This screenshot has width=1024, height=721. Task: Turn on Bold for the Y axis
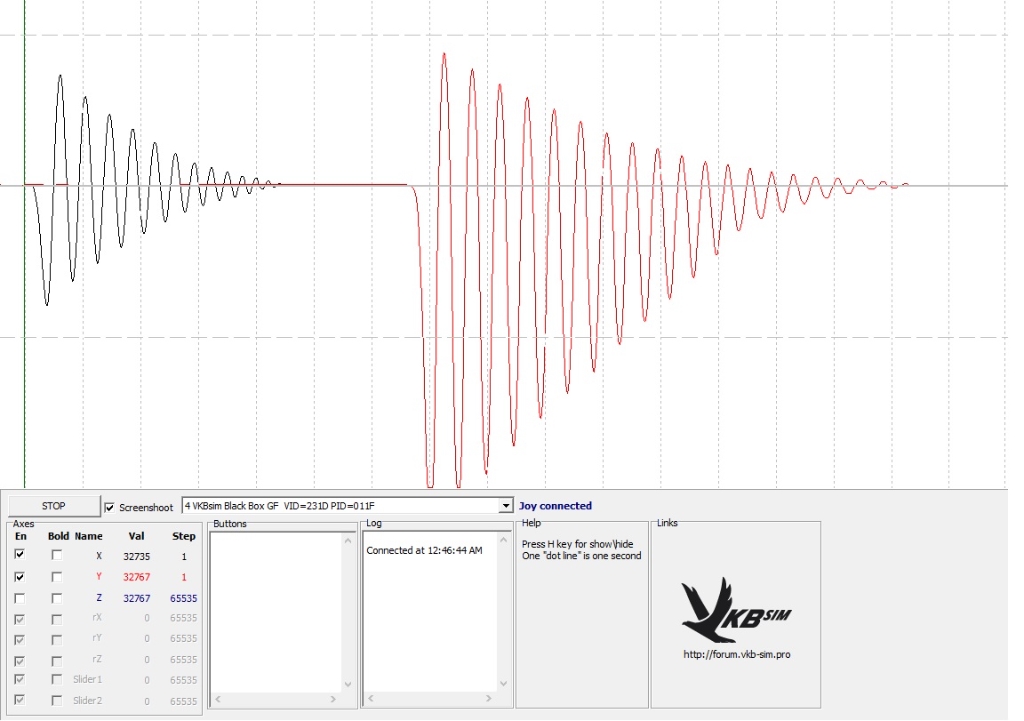pyautogui.click(x=57, y=577)
